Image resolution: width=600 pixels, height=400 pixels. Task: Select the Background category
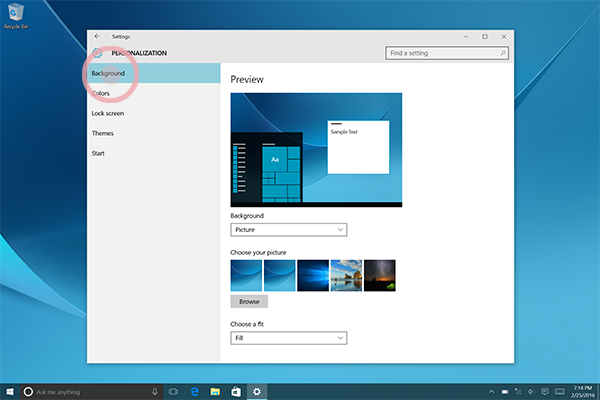(153, 73)
